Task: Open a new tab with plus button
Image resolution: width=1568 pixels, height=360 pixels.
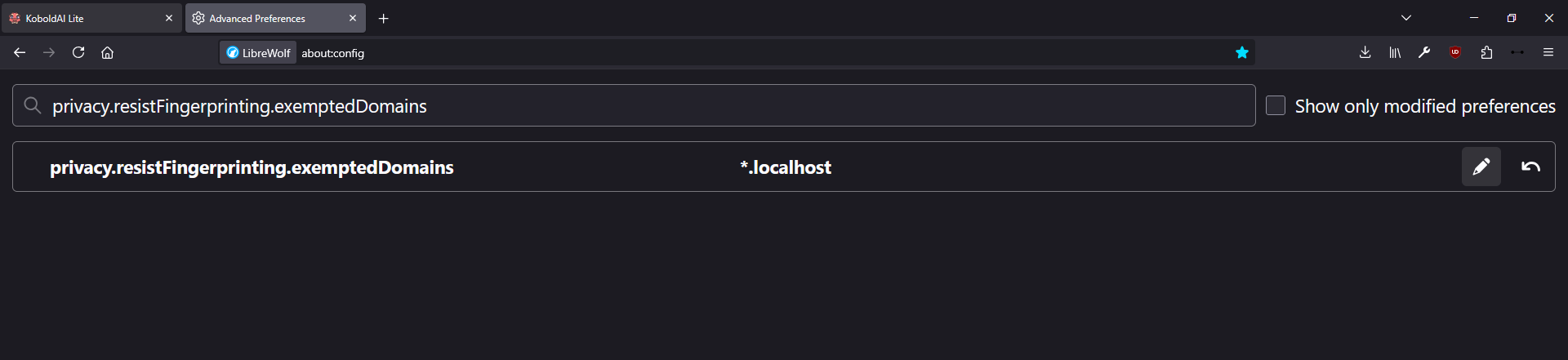Action: click(383, 18)
